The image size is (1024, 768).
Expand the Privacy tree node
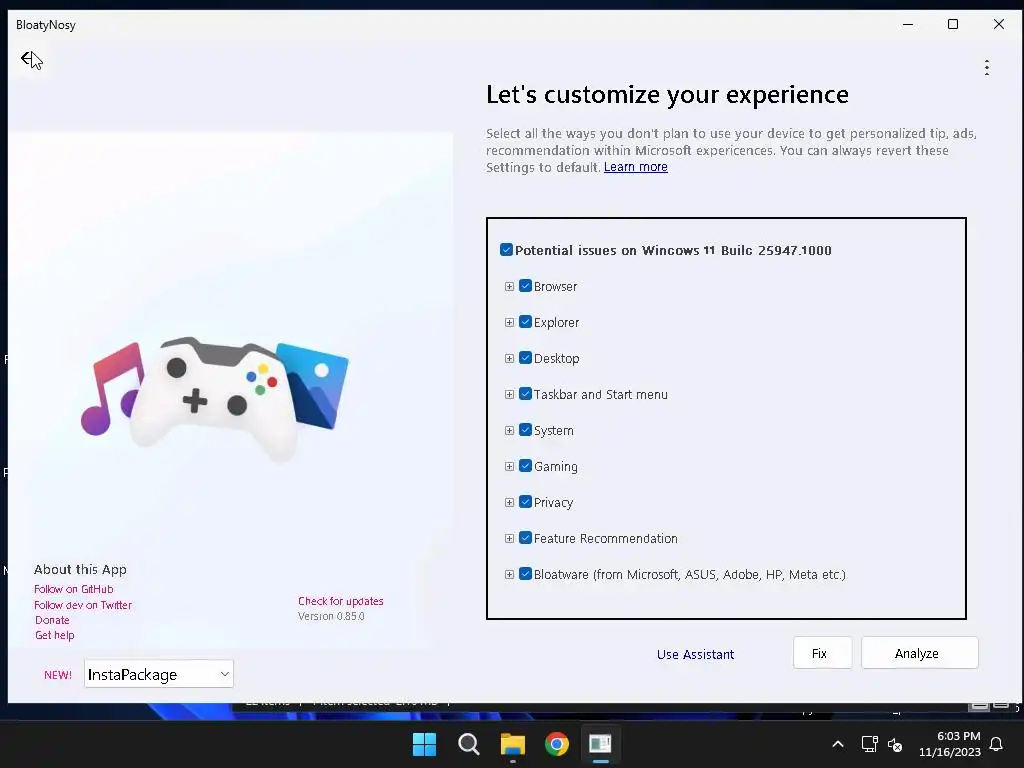509,502
